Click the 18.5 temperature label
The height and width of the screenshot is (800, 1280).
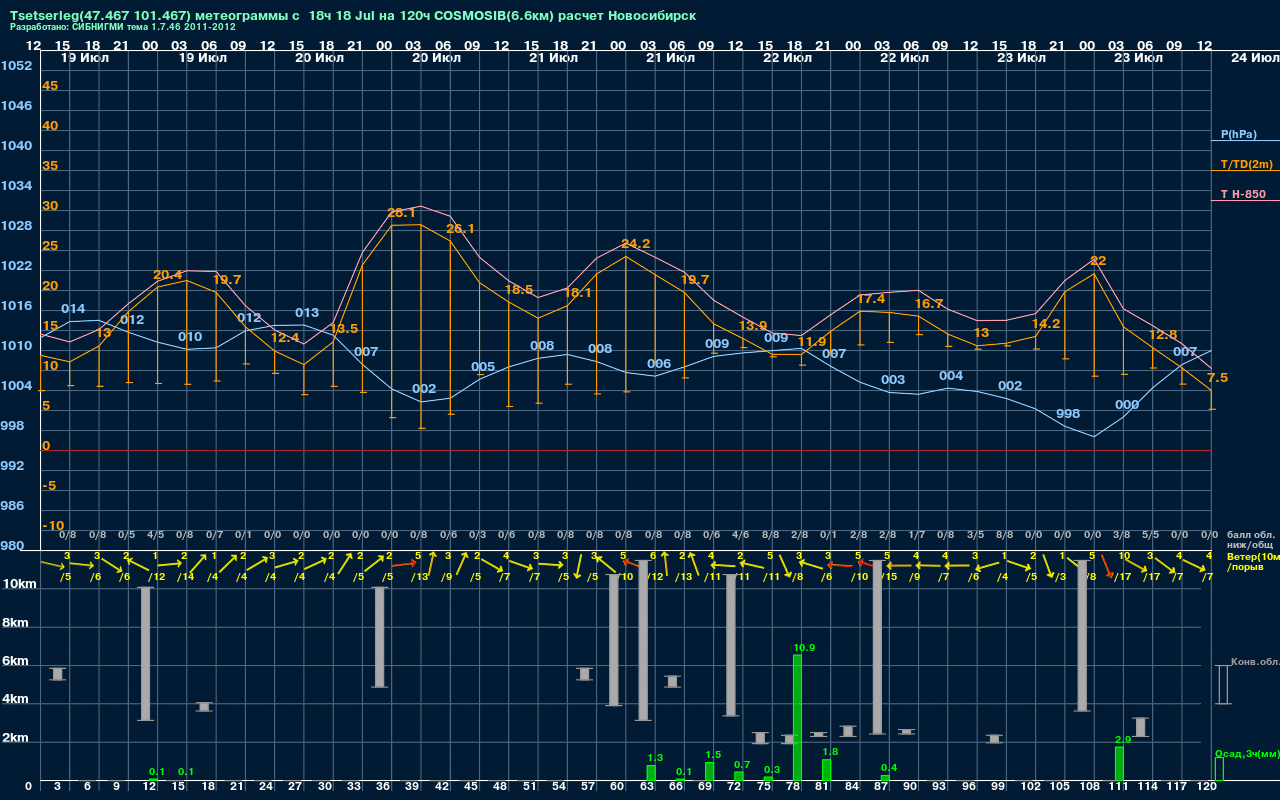tap(519, 290)
